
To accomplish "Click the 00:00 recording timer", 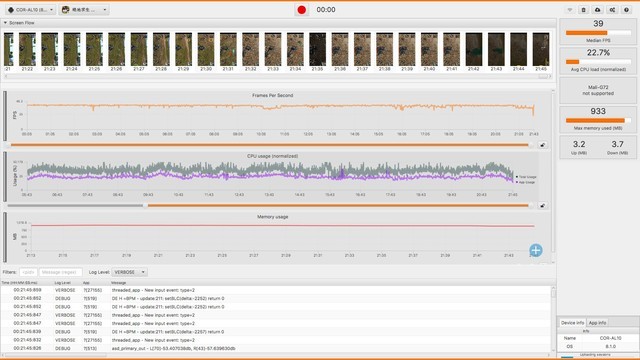I will tap(326, 10).
